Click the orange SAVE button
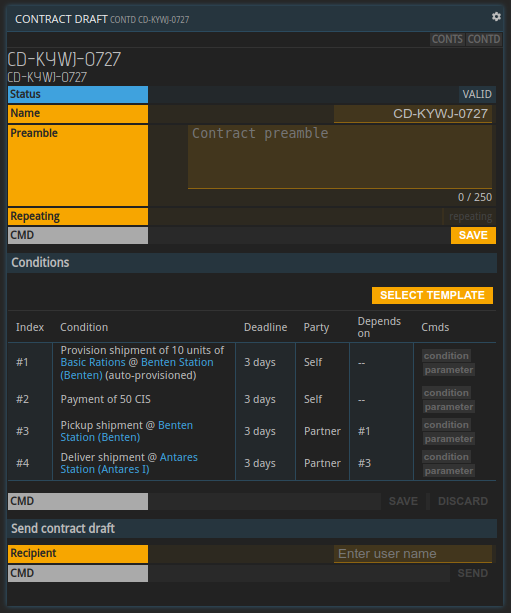Viewport: 511px width, 613px height. pos(473,235)
